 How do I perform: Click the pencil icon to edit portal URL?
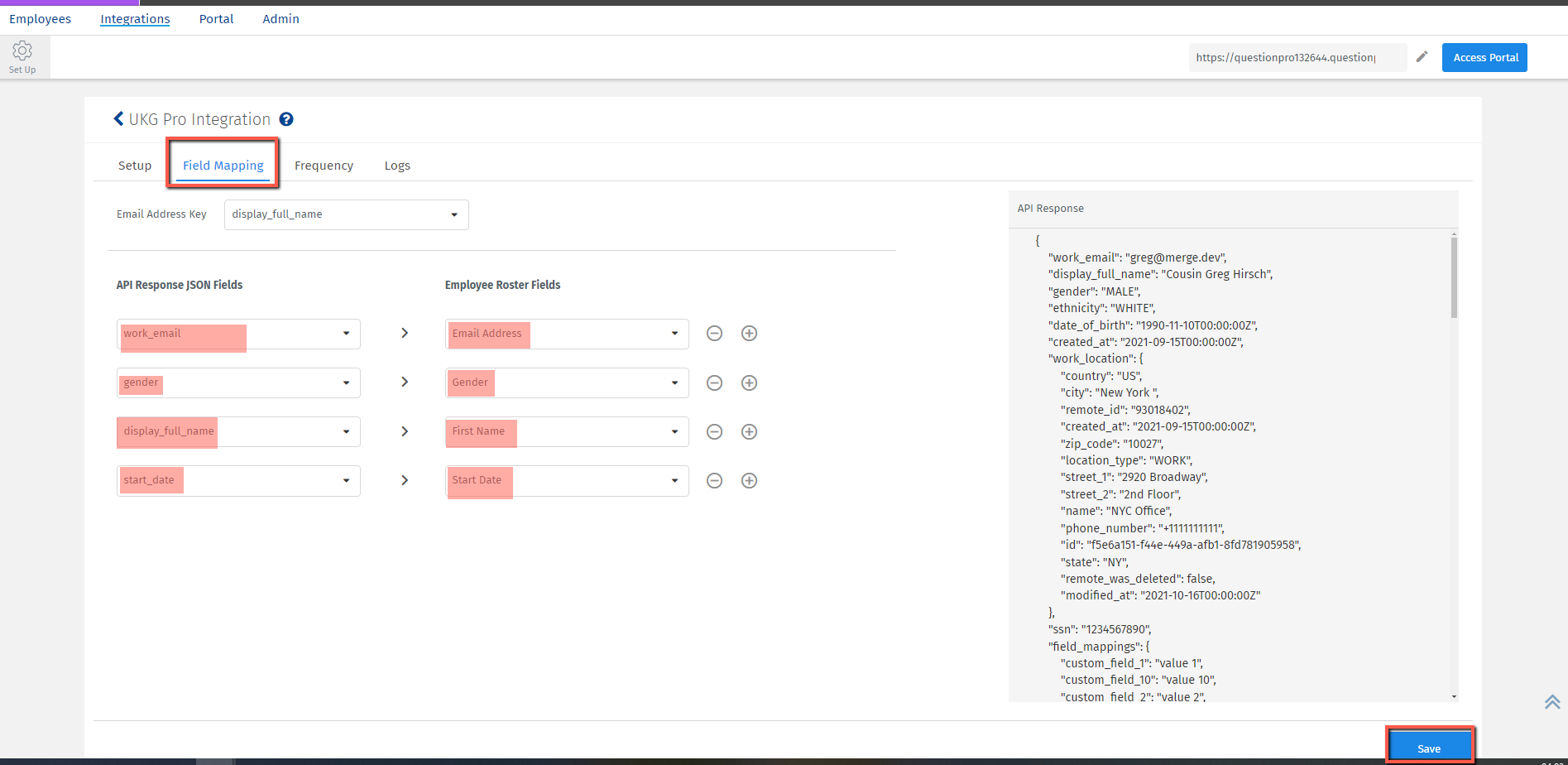(x=1422, y=56)
